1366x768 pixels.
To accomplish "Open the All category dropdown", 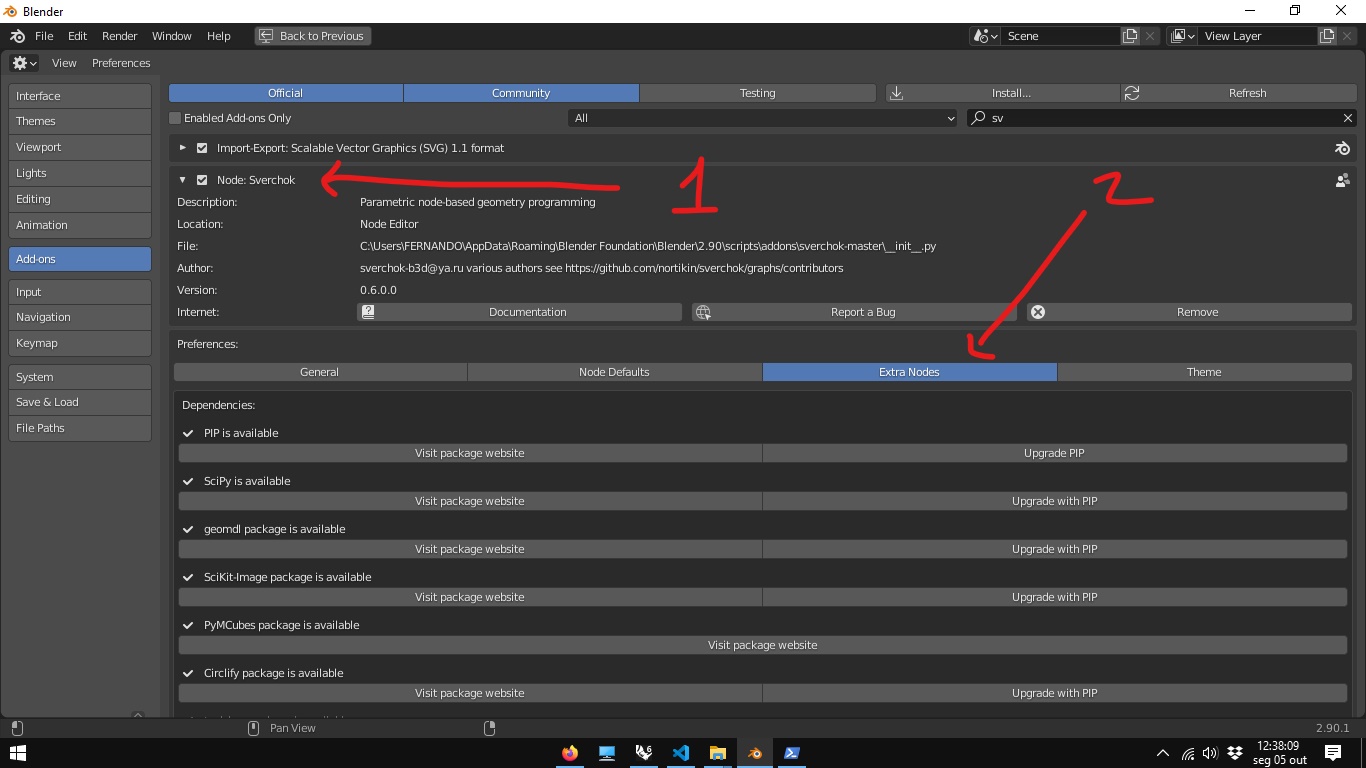I will click(763, 118).
